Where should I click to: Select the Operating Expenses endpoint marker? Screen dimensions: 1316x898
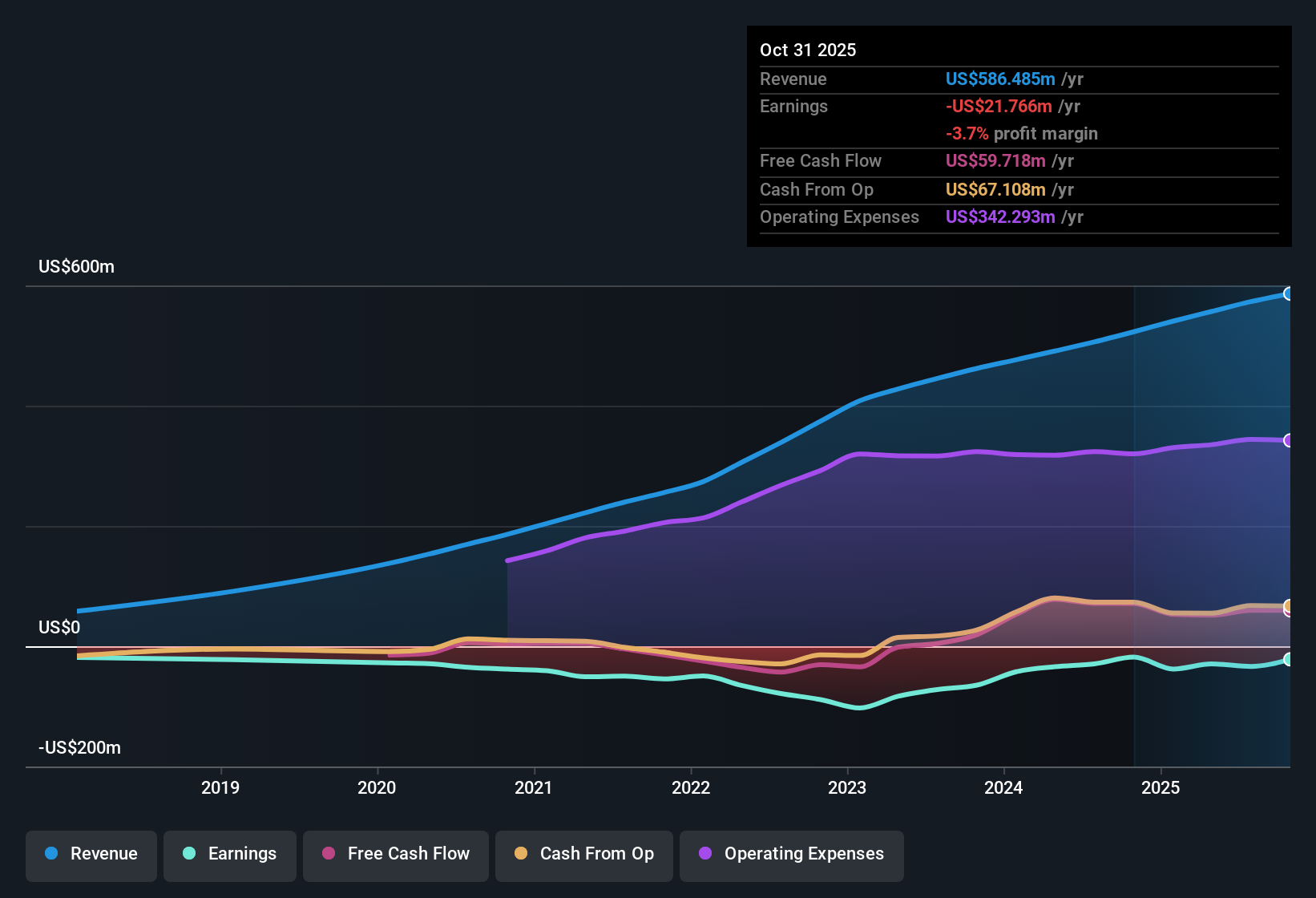point(1290,440)
